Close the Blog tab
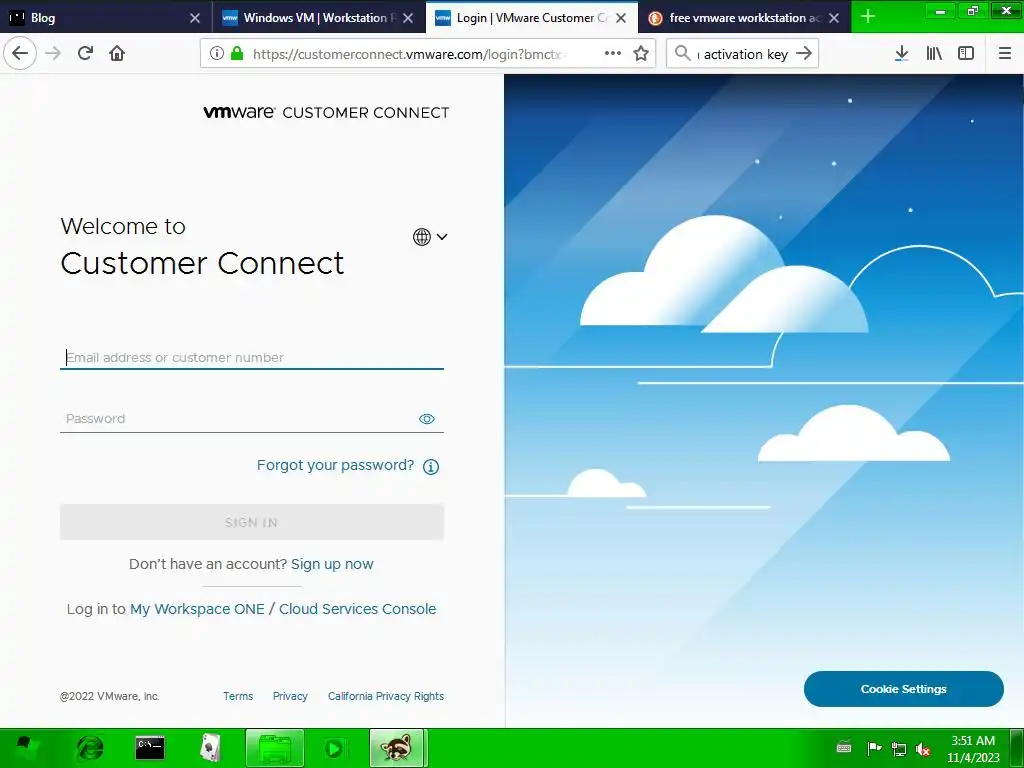The height and width of the screenshot is (768, 1024). click(x=195, y=18)
